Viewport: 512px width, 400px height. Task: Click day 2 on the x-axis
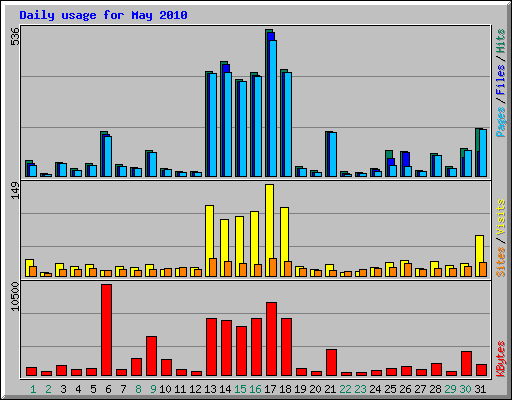tap(48, 389)
